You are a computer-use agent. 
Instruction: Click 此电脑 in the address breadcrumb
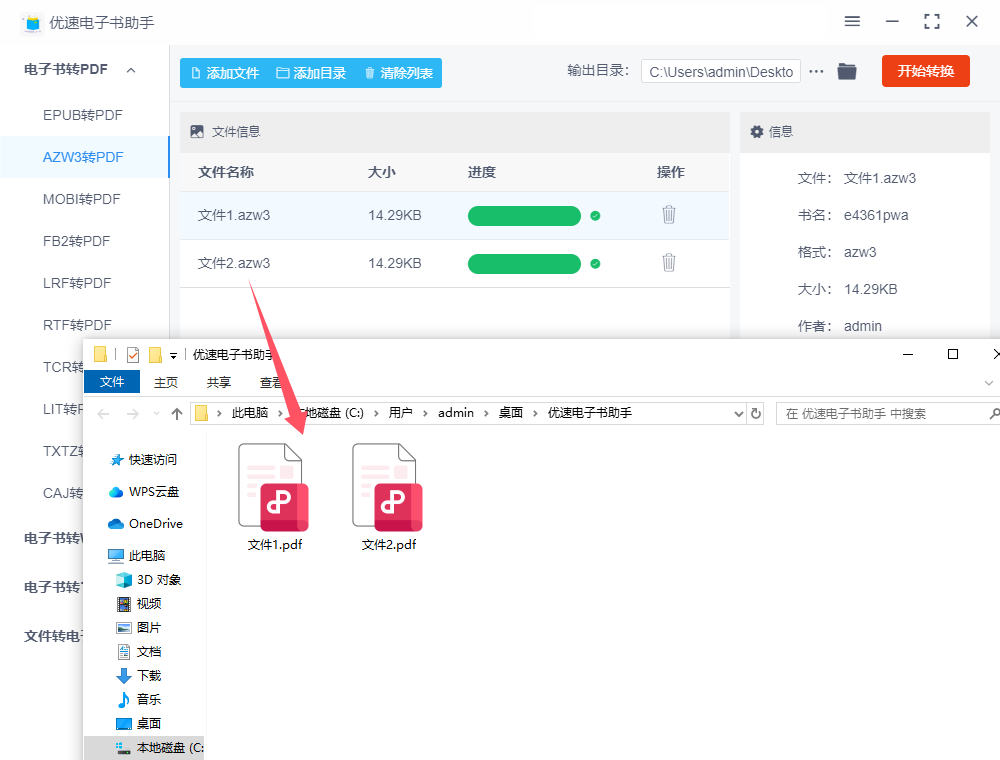tap(250, 413)
